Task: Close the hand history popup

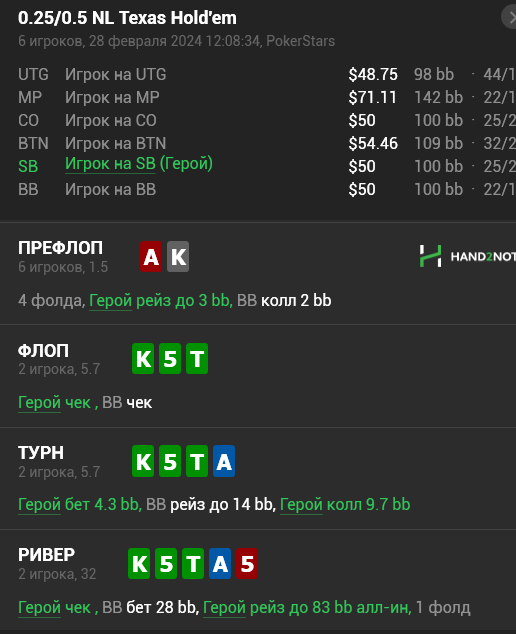Action: pyautogui.click(x=510, y=18)
